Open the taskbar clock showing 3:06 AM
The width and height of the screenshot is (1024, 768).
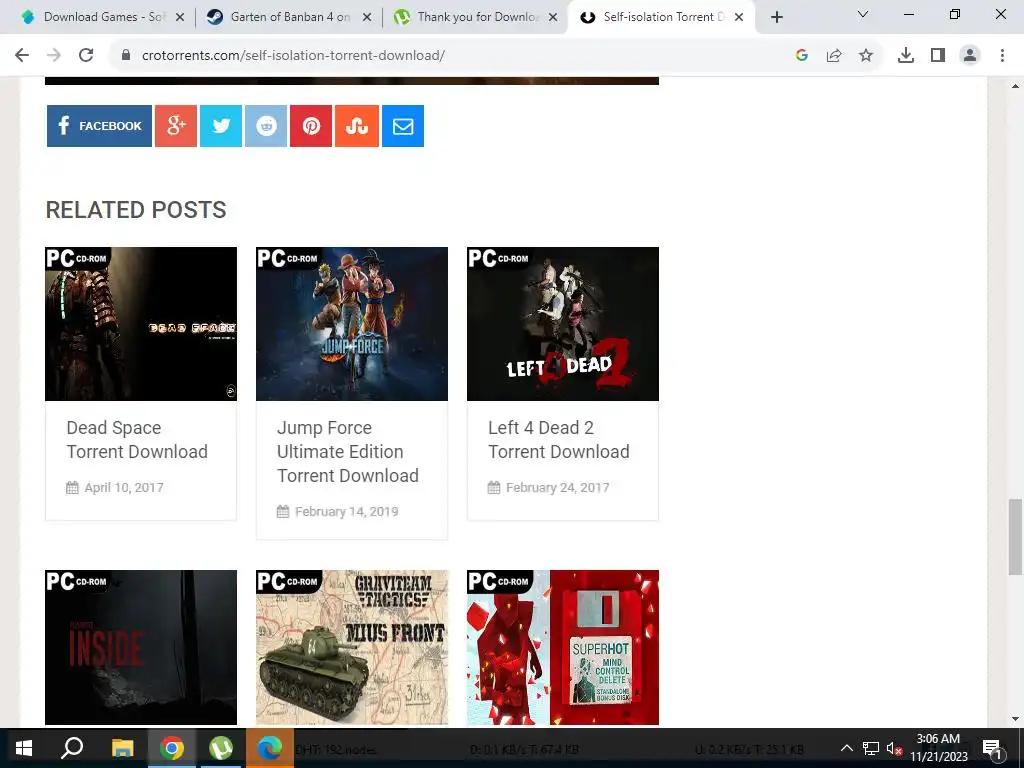(x=938, y=748)
